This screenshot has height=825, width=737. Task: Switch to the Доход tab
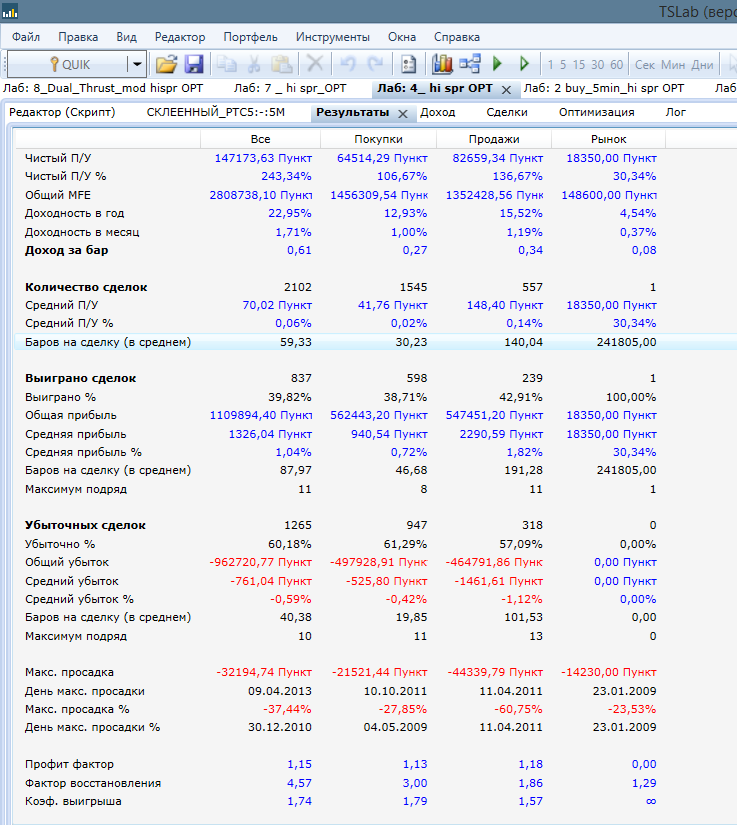click(x=437, y=112)
